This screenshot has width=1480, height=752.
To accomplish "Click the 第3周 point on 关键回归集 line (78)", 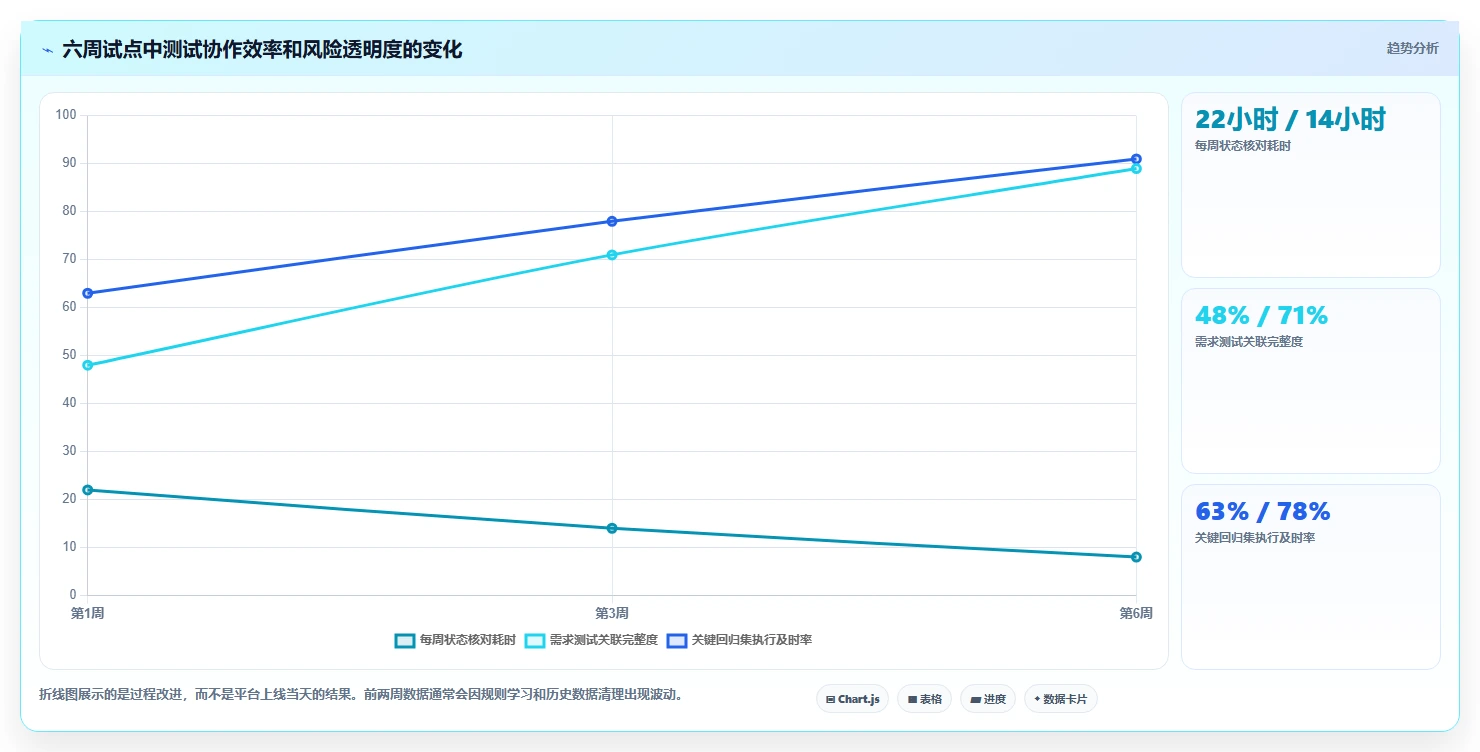I will pos(612,221).
